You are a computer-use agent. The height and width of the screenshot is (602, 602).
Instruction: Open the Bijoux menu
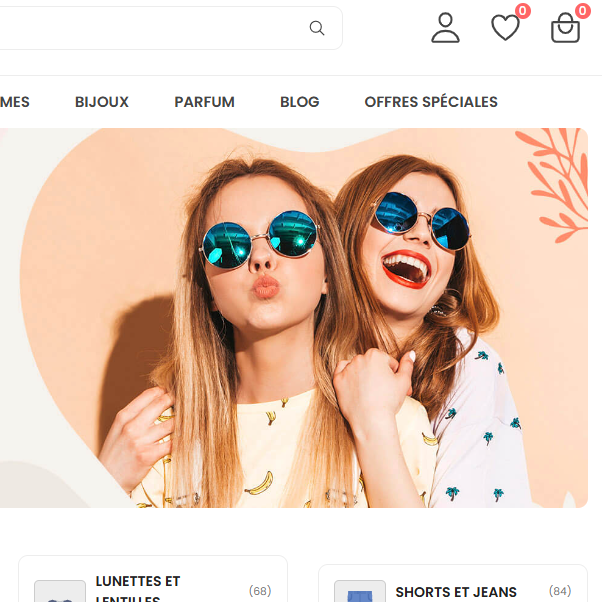pos(102,102)
